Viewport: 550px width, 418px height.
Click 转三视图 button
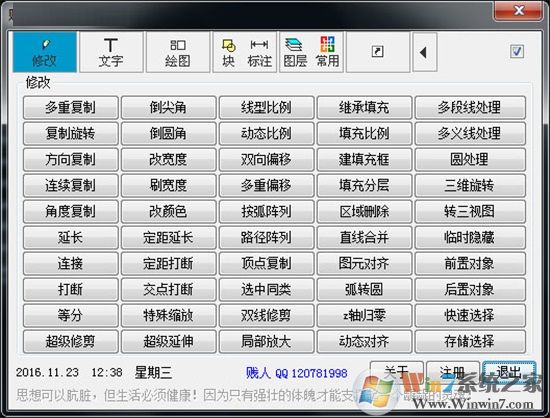click(x=470, y=211)
